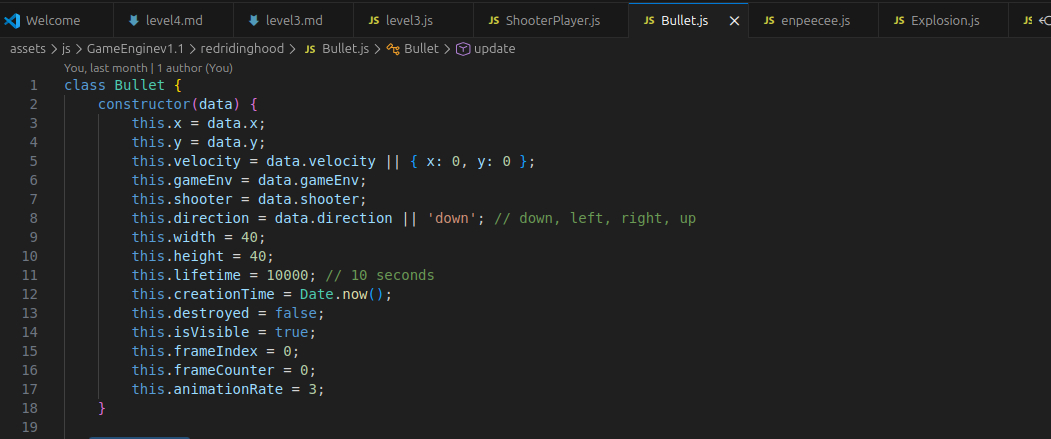Viewport: 1051px width, 439px height.
Task: Click the markdown icon on level3.md tab
Action: (x=254, y=20)
